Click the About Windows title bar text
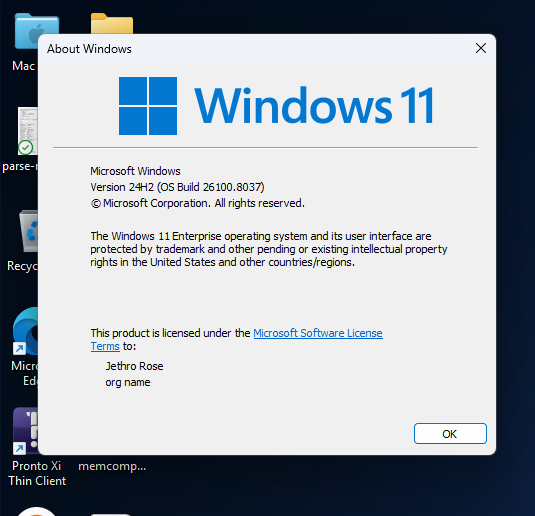The image size is (535, 516). (x=89, y=49)
